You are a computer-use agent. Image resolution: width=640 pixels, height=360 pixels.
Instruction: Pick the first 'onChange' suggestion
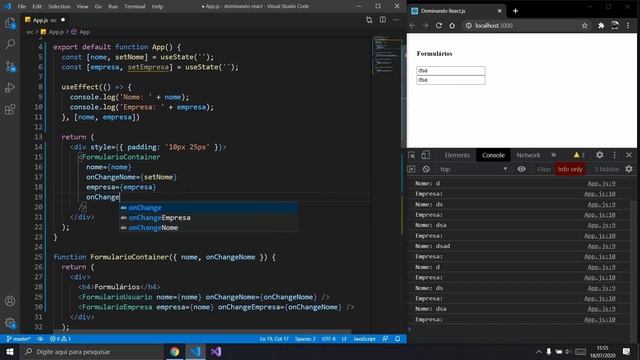click(209, 208)
